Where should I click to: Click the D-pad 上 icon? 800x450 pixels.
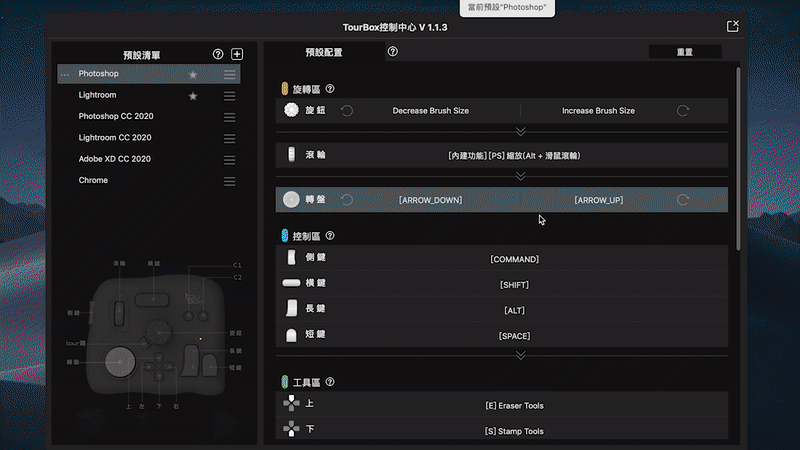291,403
